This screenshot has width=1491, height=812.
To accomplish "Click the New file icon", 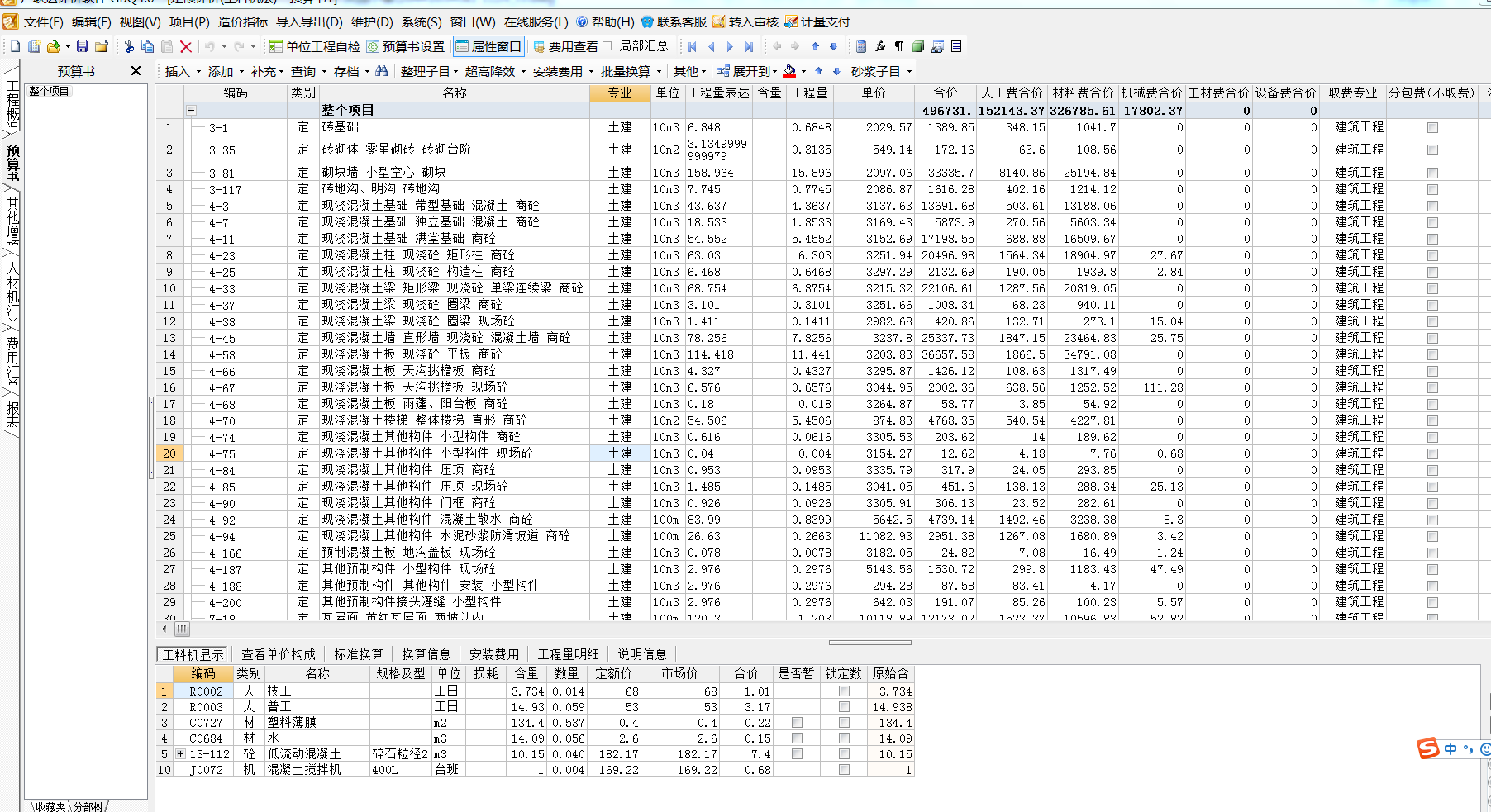I will 14,46.
